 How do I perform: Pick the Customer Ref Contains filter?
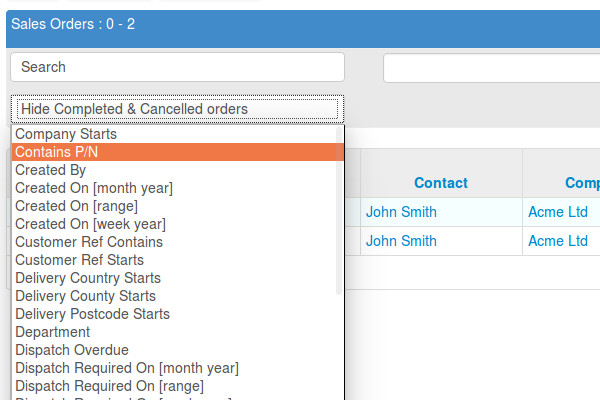click(x=89, y=242)
